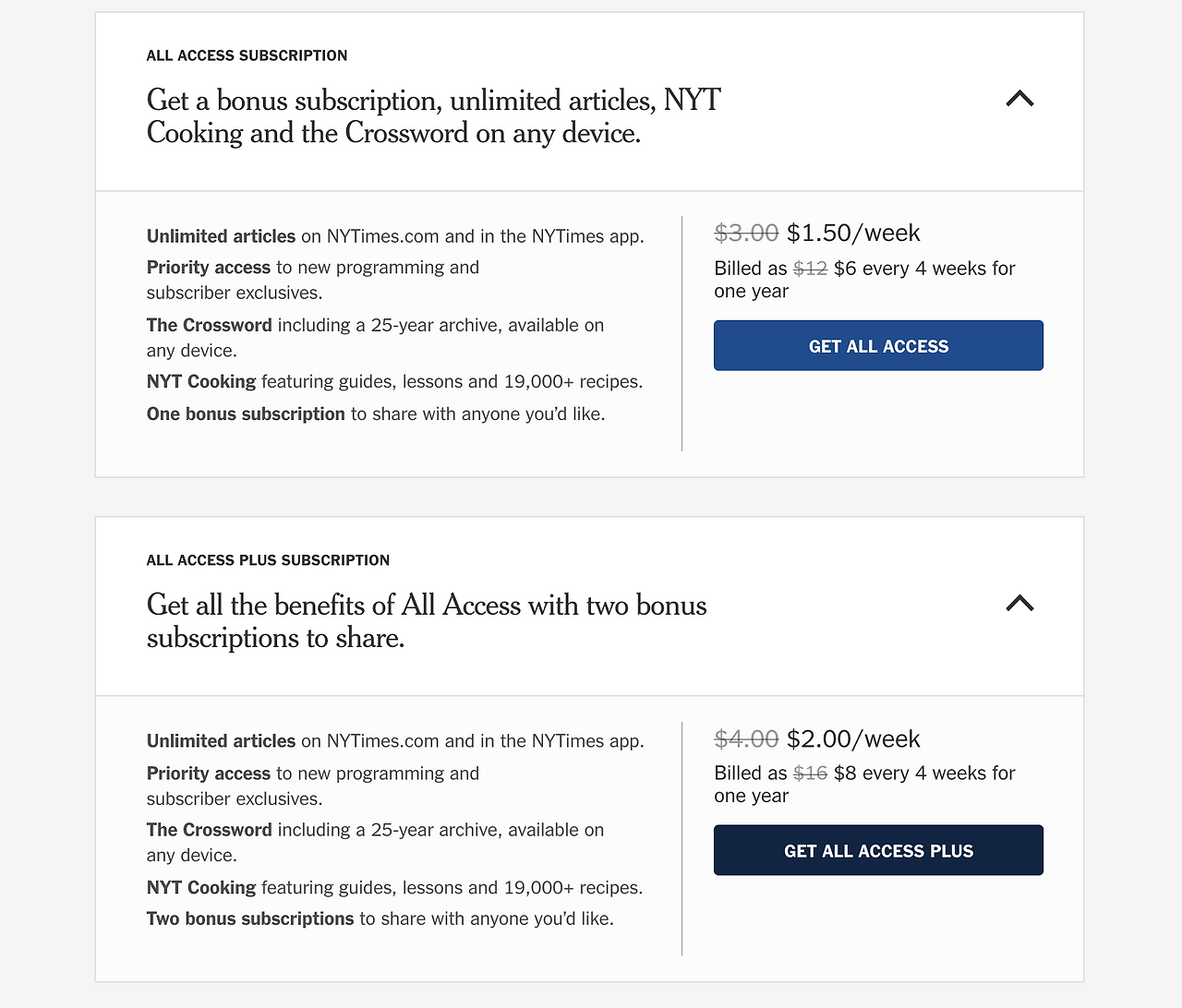
Task: Collapse the All Access Subscription section chevron
Action: pyautogui.click(x=1019, y=99)
